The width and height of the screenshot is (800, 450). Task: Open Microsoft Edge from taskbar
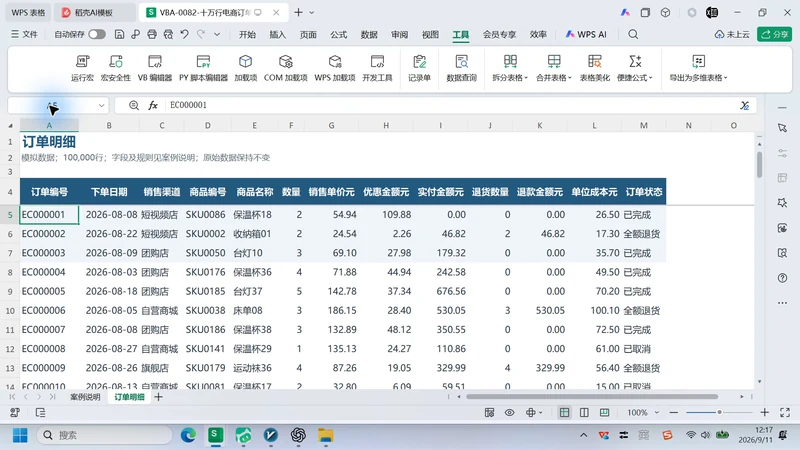pos(188,435)
